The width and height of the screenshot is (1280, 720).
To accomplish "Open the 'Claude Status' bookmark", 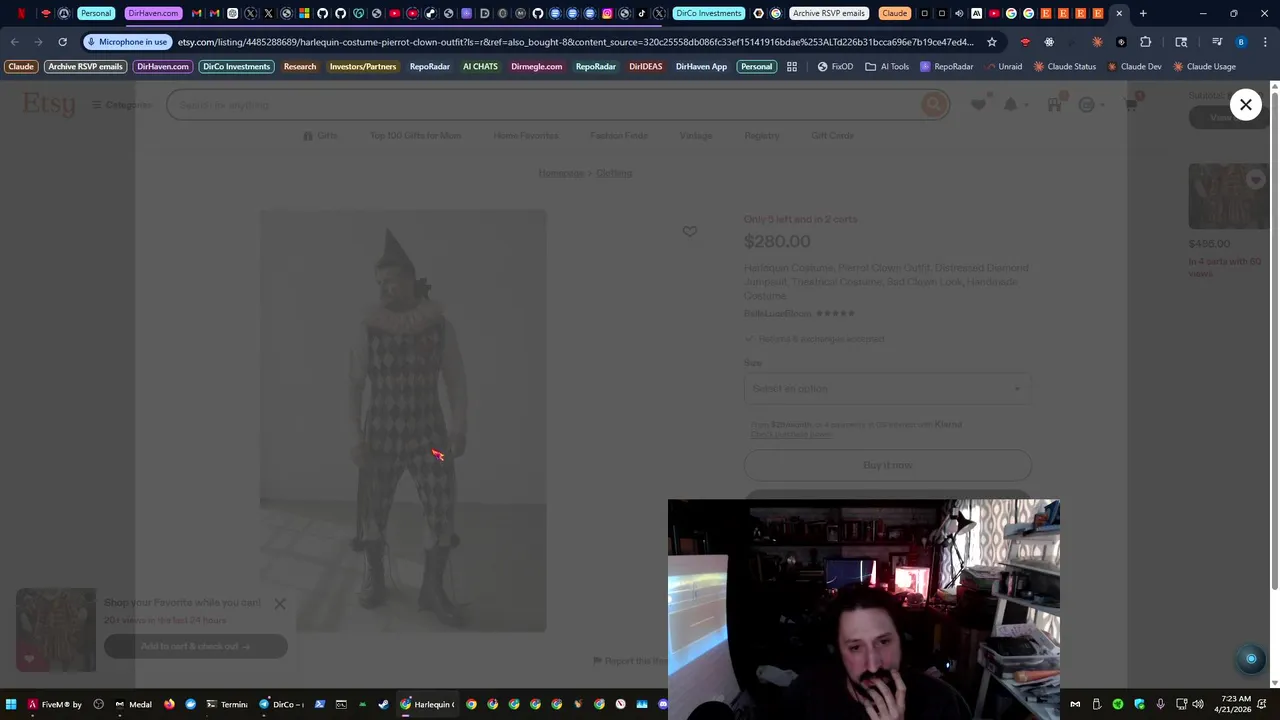I will (x=1065, y=66).
